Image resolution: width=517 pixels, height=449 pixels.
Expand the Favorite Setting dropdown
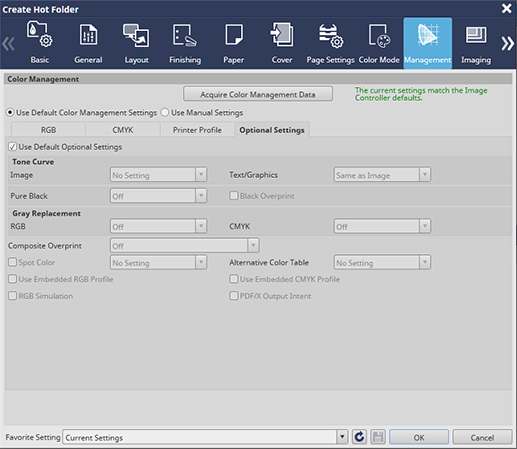pos(342,437)
